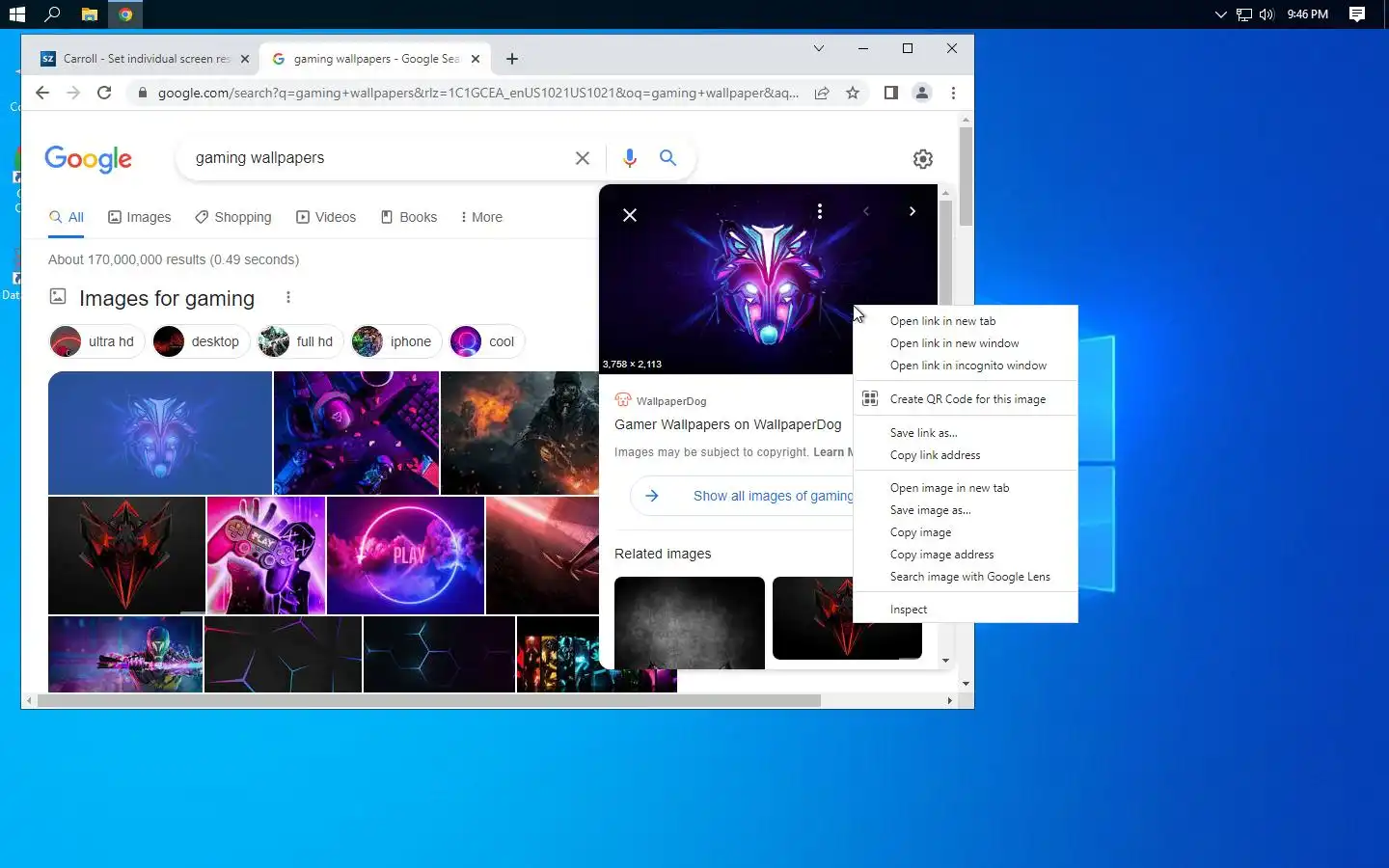Viewport: 1389px width, 868px height.
Task: Open Chrome tab search chevron
Action: tap(819, 48)
